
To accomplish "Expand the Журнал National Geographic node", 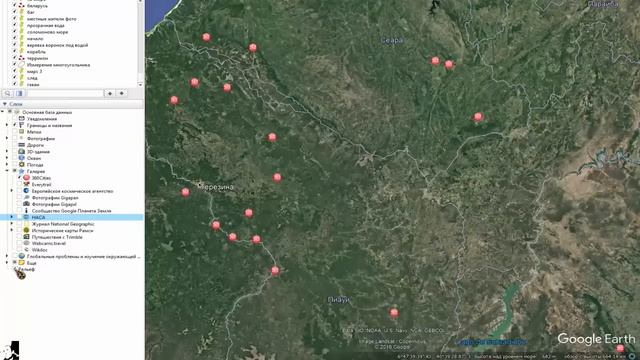I will 12,224.
